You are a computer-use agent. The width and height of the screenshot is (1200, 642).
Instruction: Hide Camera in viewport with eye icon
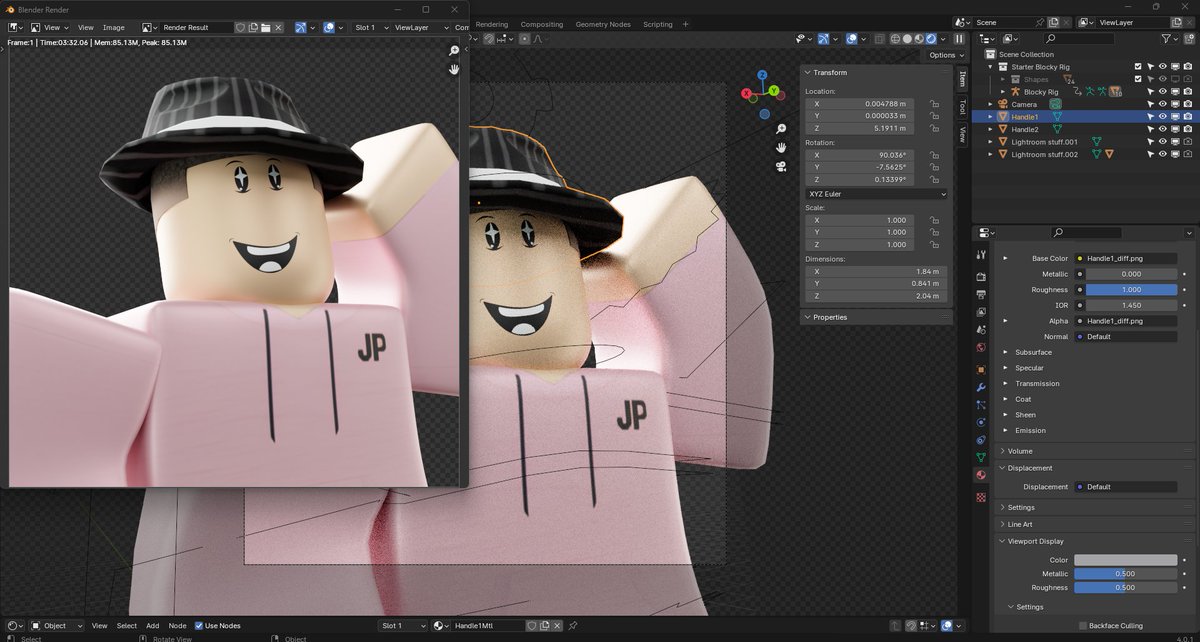point(1163,104)
